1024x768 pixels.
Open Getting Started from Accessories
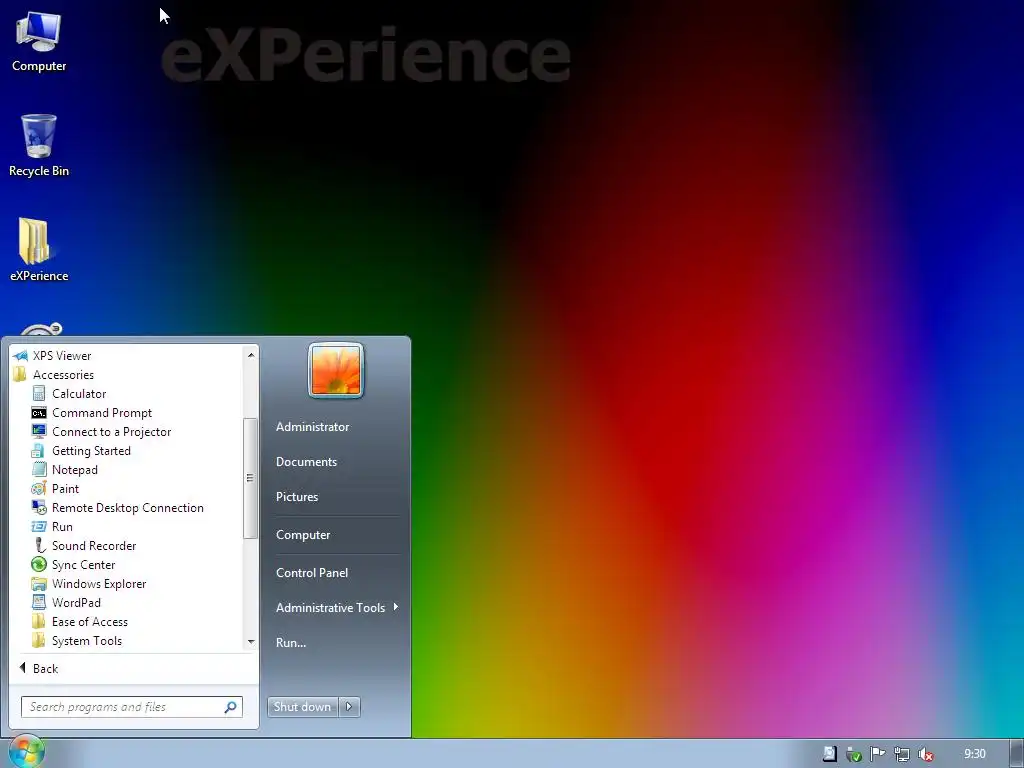(x=91, y=451)
